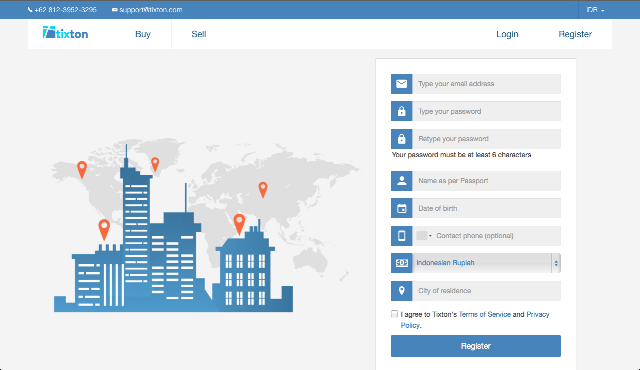Open the Buy menu item
Image resolution: width=640 pixels, height=370 pixels.
pyautogui.click(x=143, y=34)
